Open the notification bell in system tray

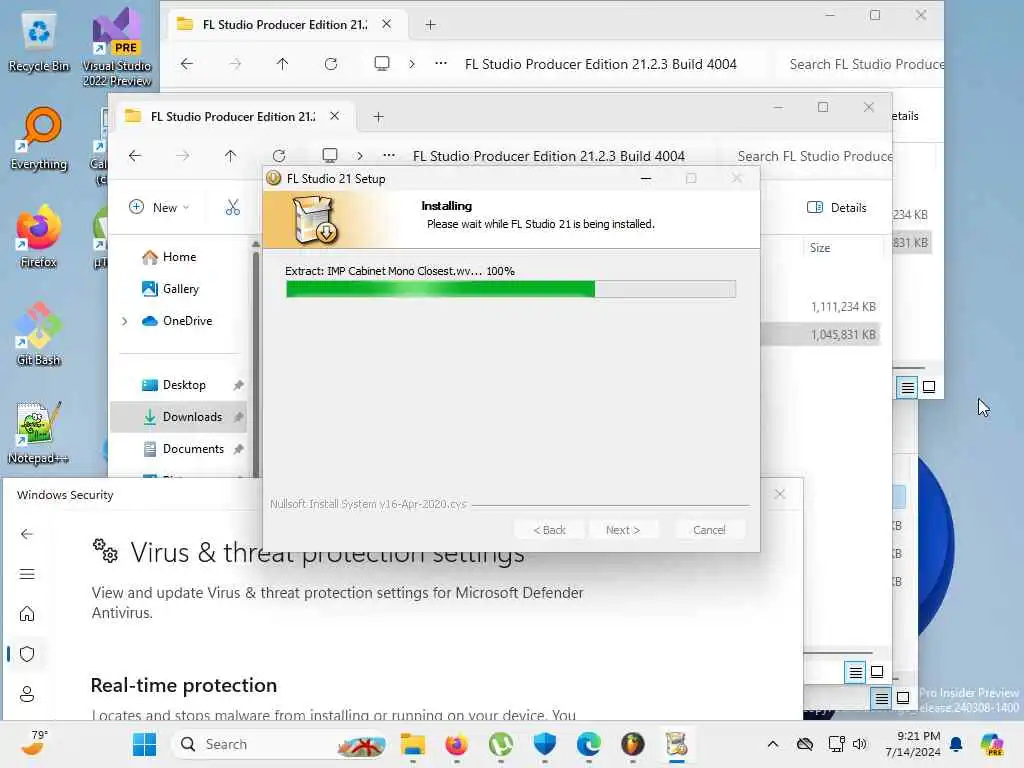click(957, 744)
